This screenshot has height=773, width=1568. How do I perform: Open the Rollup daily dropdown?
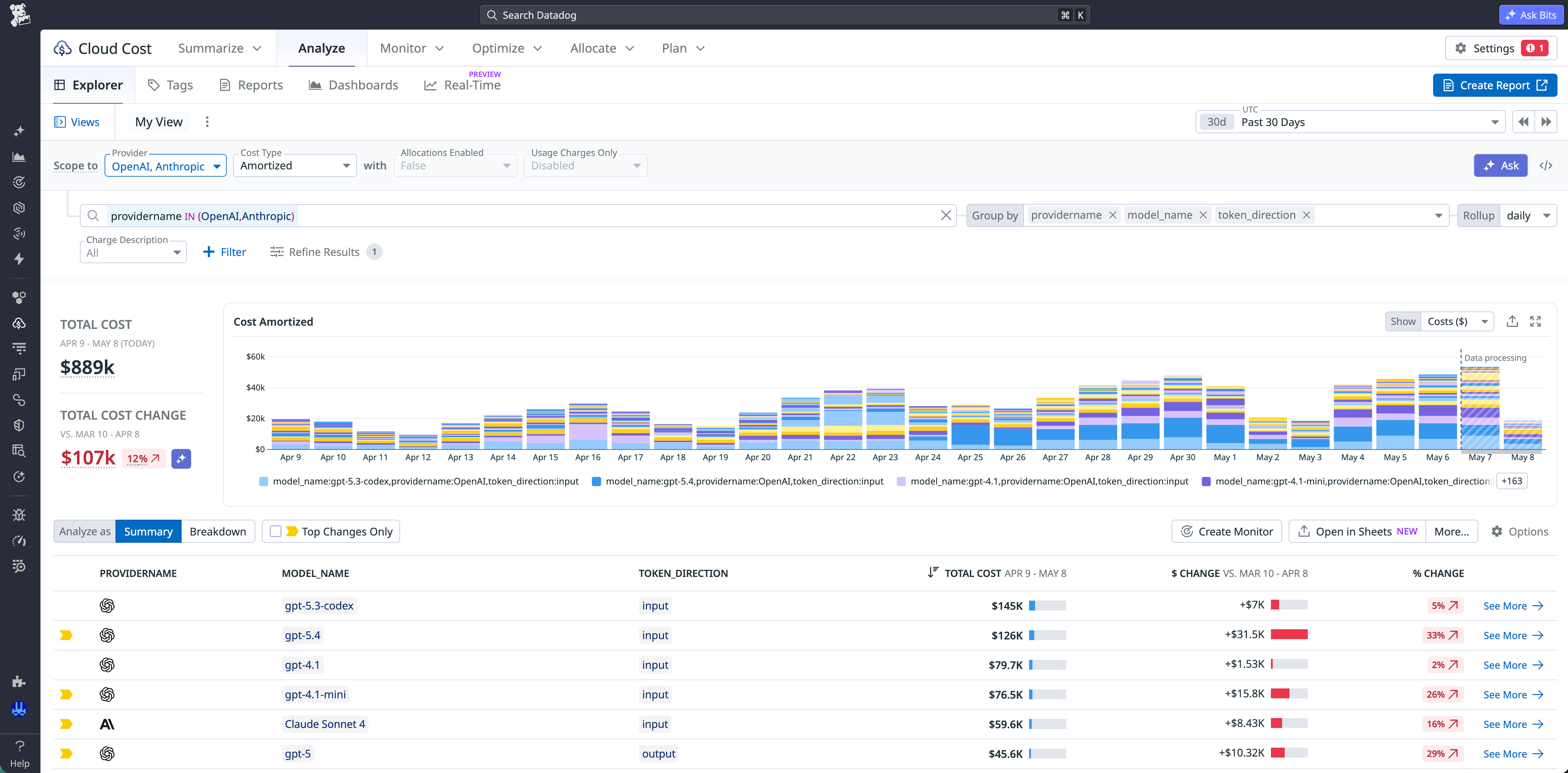1528,215
